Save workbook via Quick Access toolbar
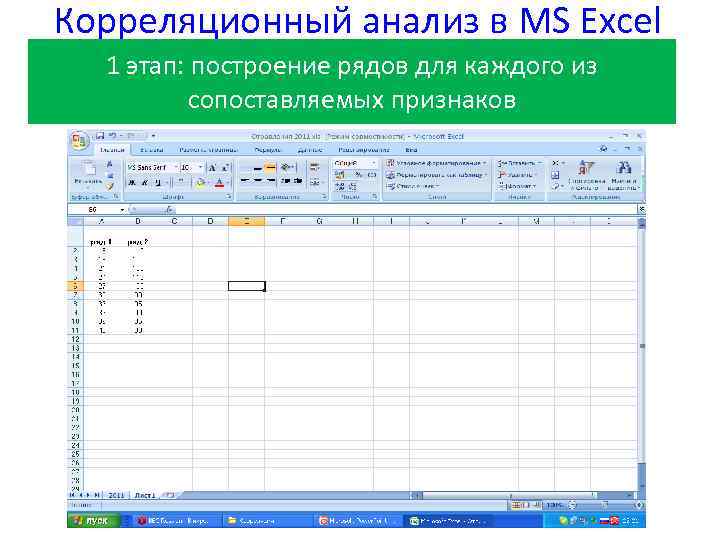This screenshot has height=540, width=720. [100, 136]
